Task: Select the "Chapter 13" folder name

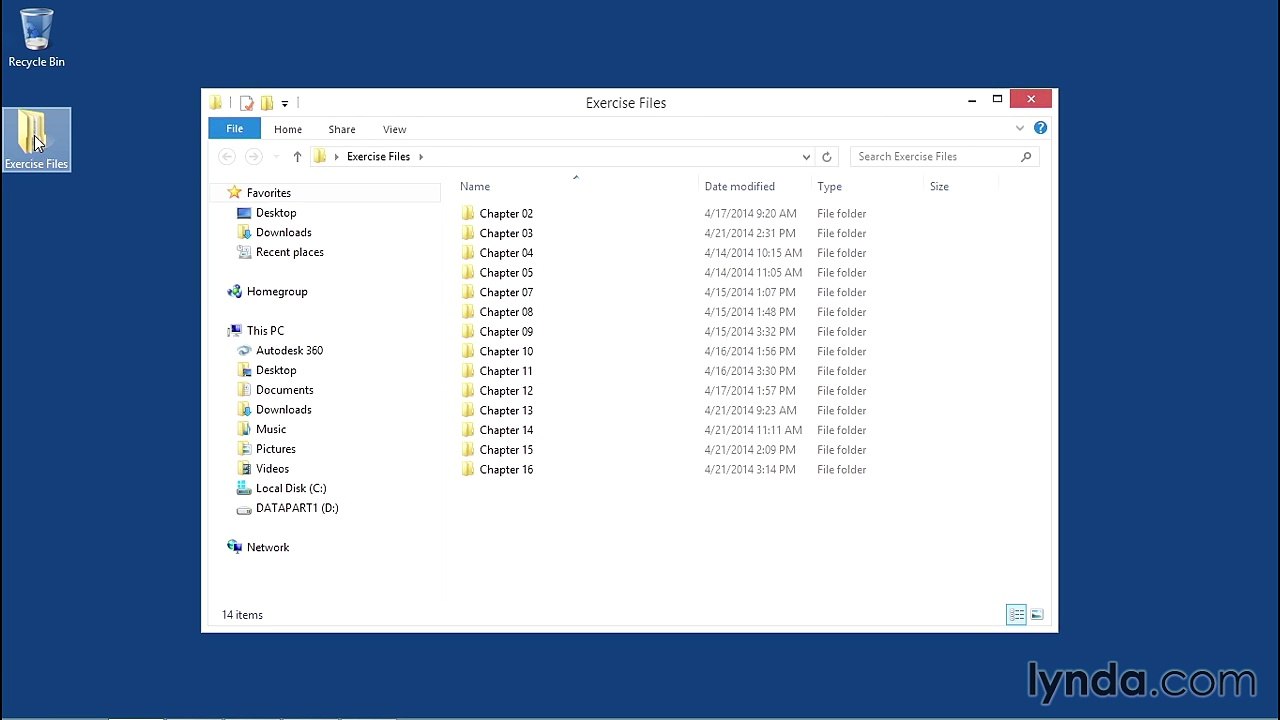Action: tap(506, 411)
